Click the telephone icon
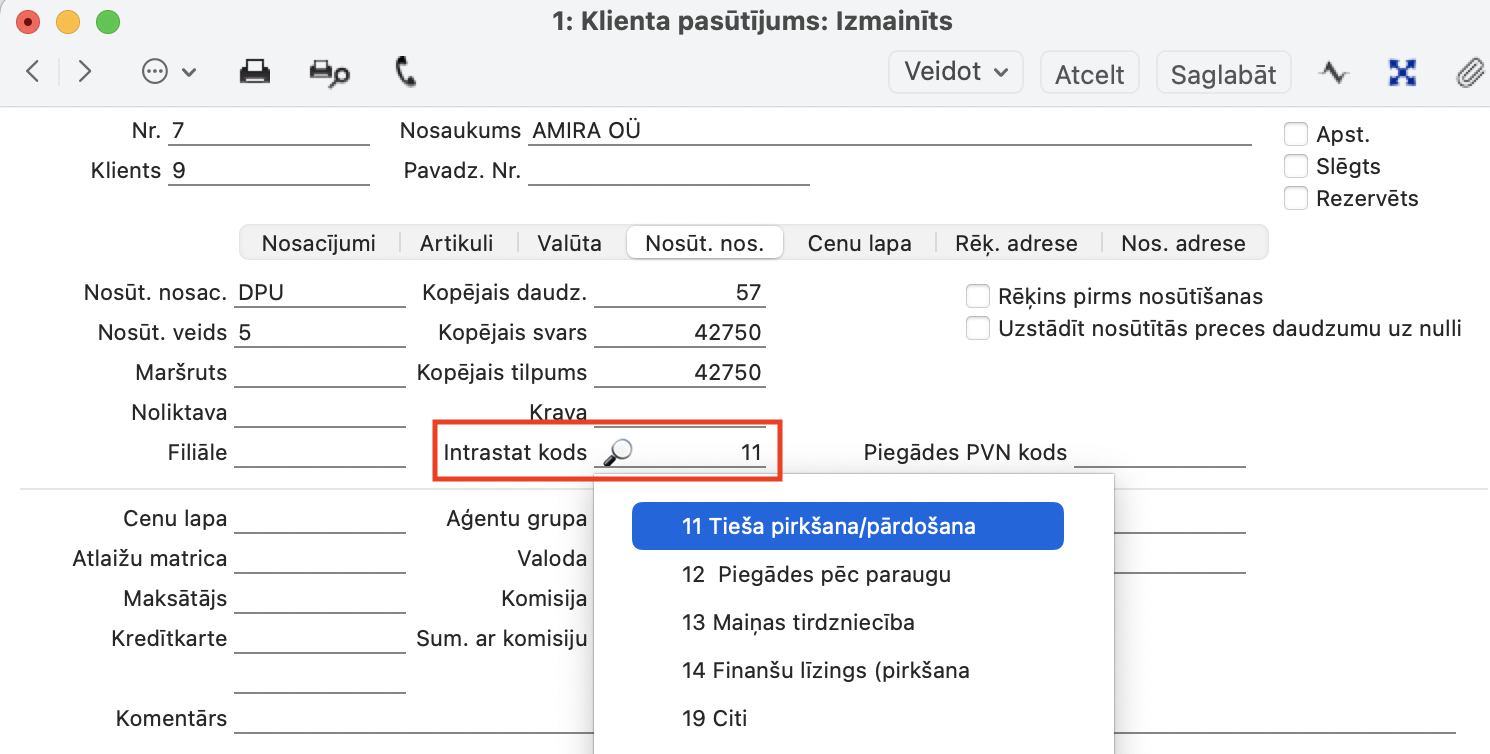The width and height of the screenshot is (1490, 754). [406, 72]
